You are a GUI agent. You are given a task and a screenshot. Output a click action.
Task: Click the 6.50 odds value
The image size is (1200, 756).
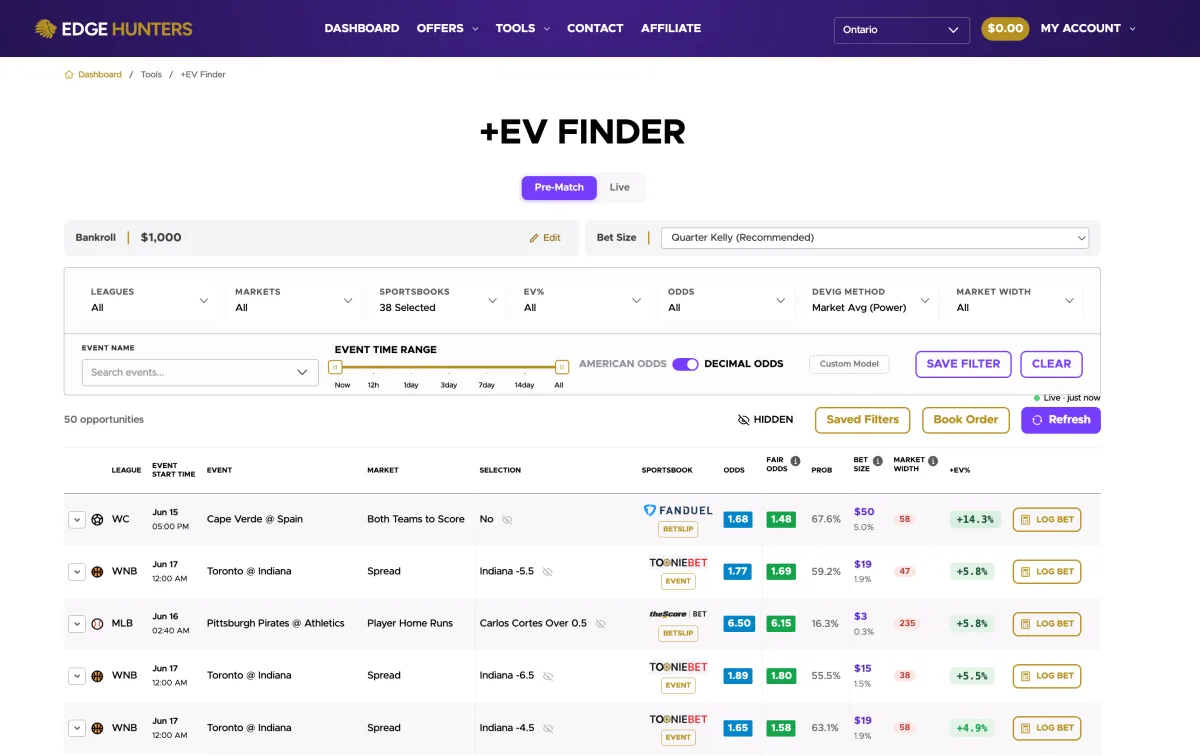coord(738,624)
